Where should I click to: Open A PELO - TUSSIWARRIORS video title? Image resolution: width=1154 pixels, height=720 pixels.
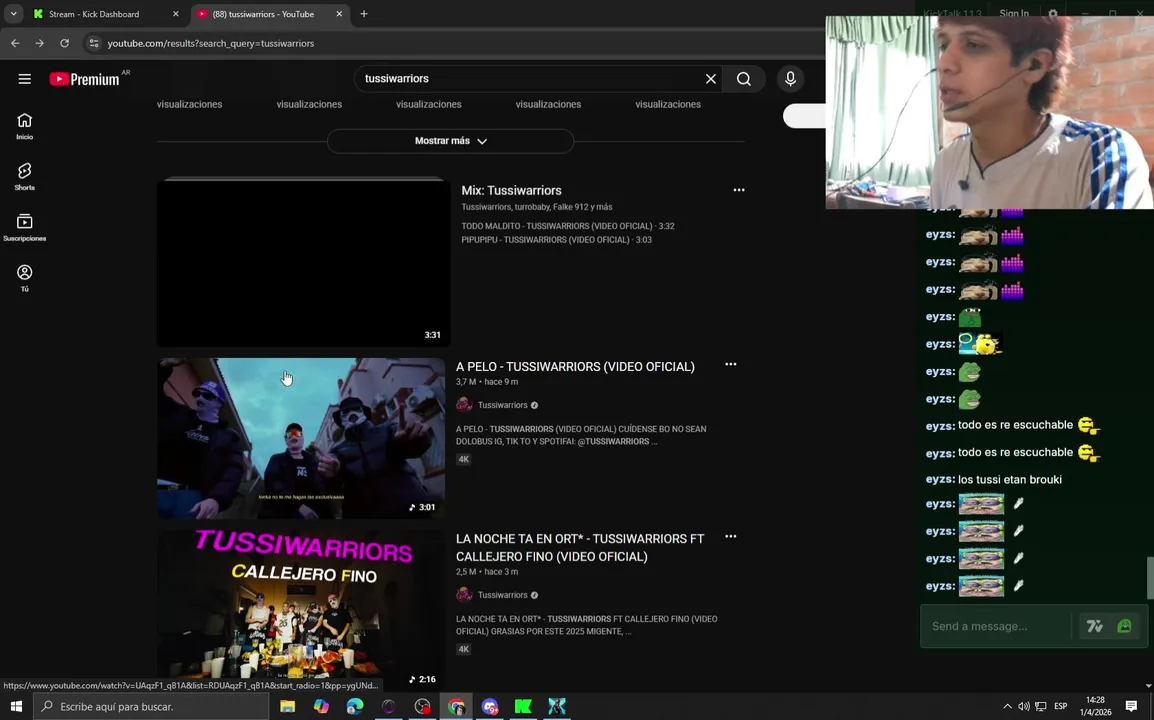coord(575,366)
